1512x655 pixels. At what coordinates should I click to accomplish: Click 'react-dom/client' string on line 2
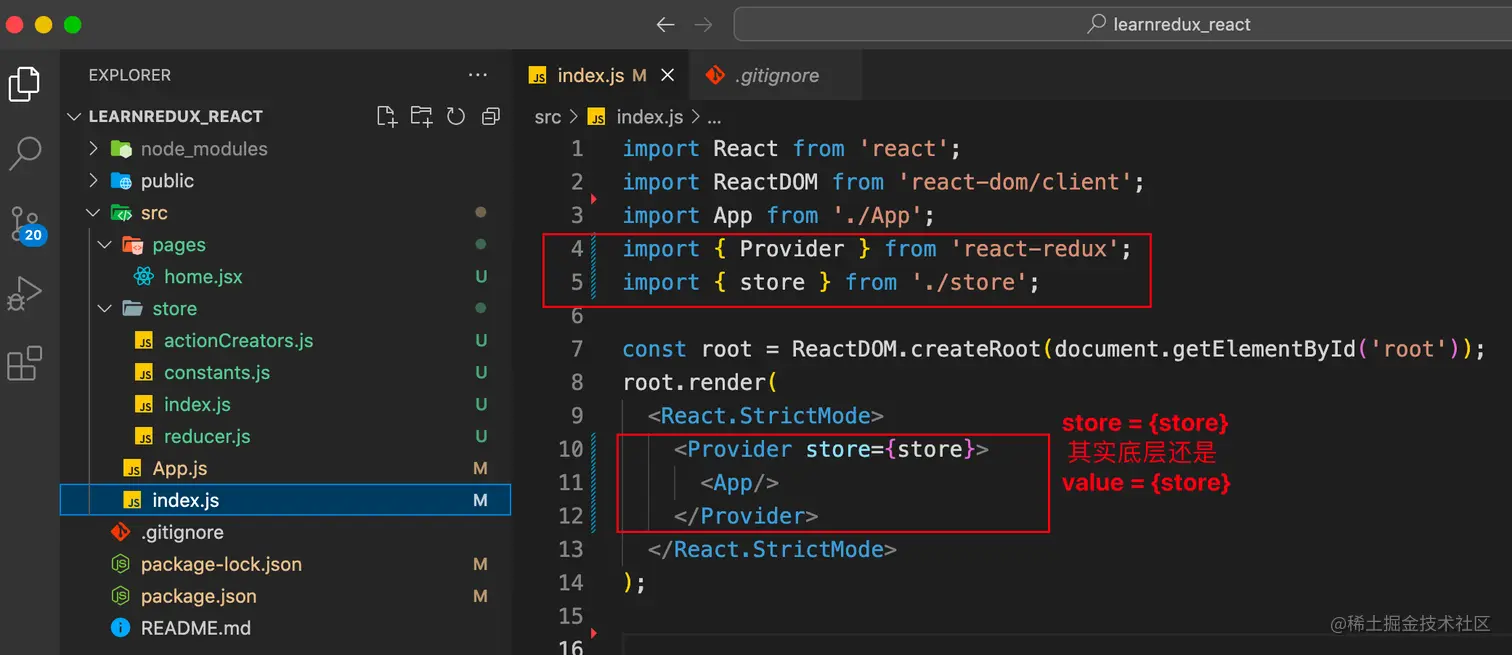click(x=1015, y=182)
